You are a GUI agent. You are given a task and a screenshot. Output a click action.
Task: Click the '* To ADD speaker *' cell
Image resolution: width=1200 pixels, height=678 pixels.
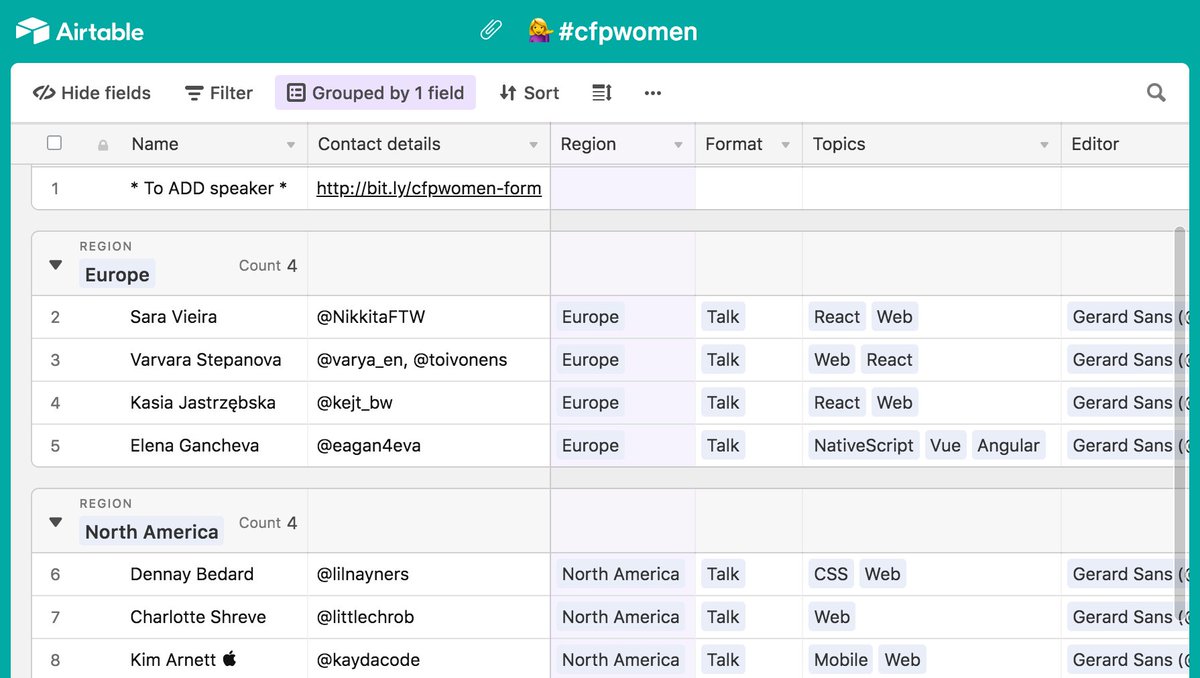click(x=209, y=188)
